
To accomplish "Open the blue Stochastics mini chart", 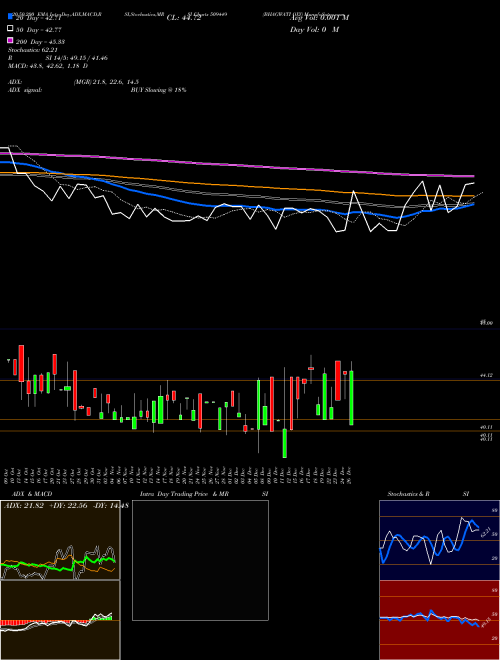I will coord(439,540).
